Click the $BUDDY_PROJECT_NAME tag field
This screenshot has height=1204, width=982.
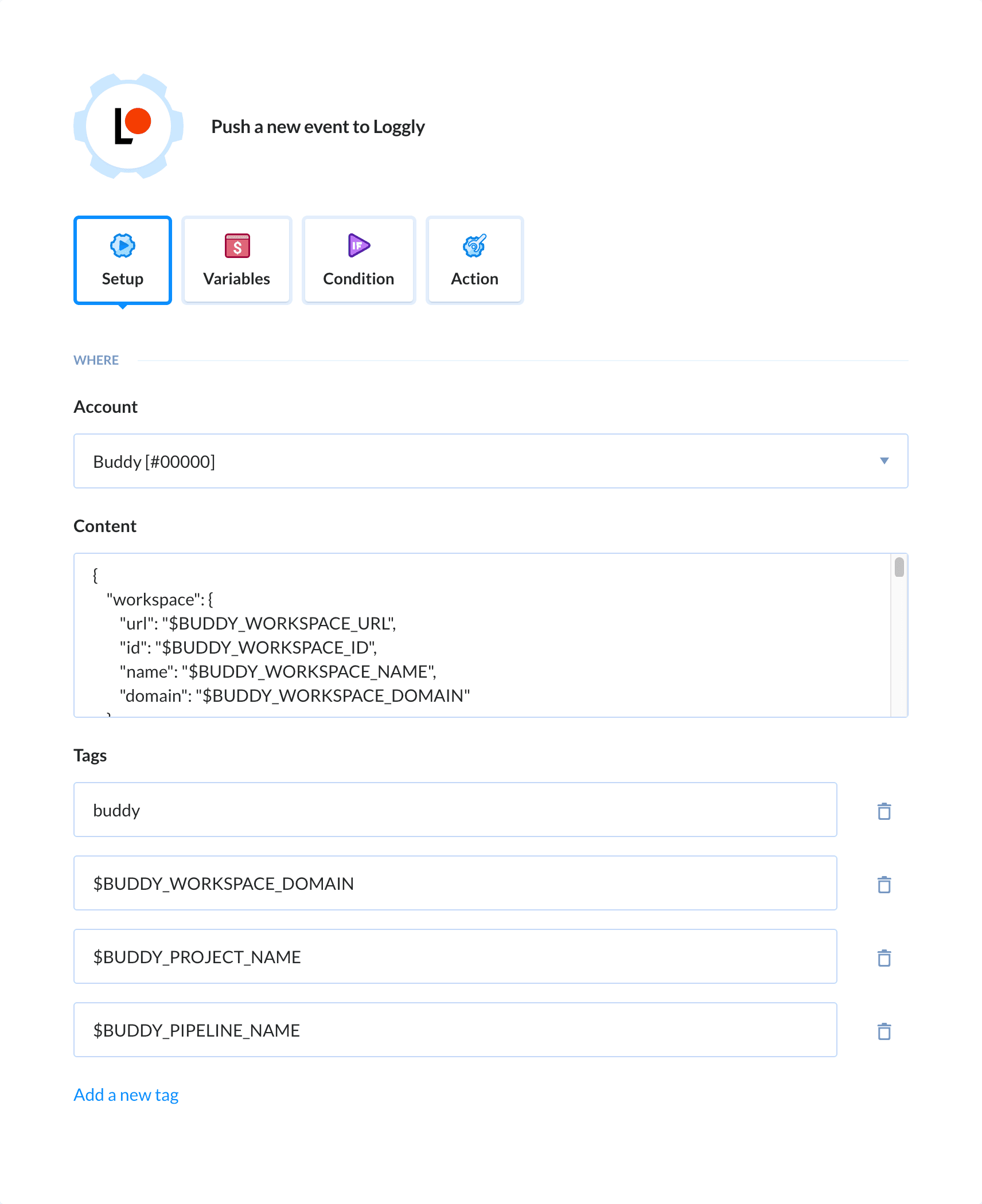(x=455, y=956)
